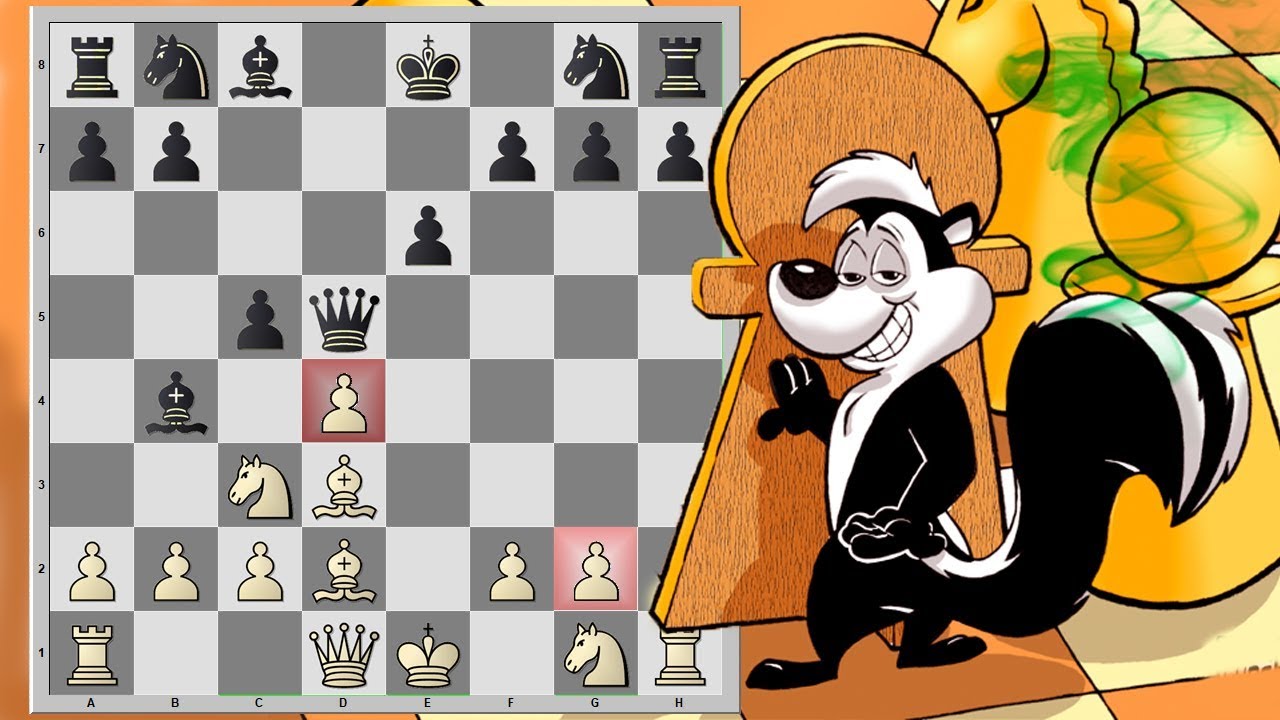Viewport: 1280px width, 720px height.
Task: Select the black pawn on c5
Action: 260,318
